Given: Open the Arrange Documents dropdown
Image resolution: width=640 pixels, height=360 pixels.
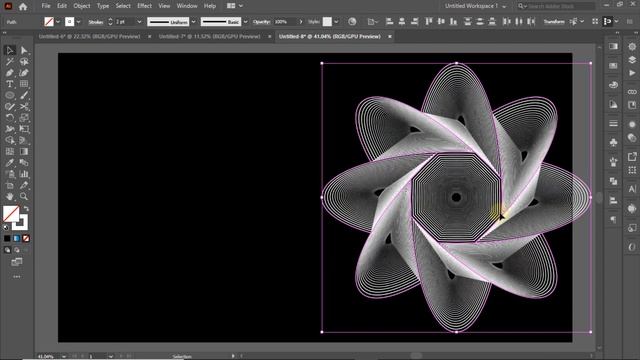Looking at the screenshot, I should (235, 6).
